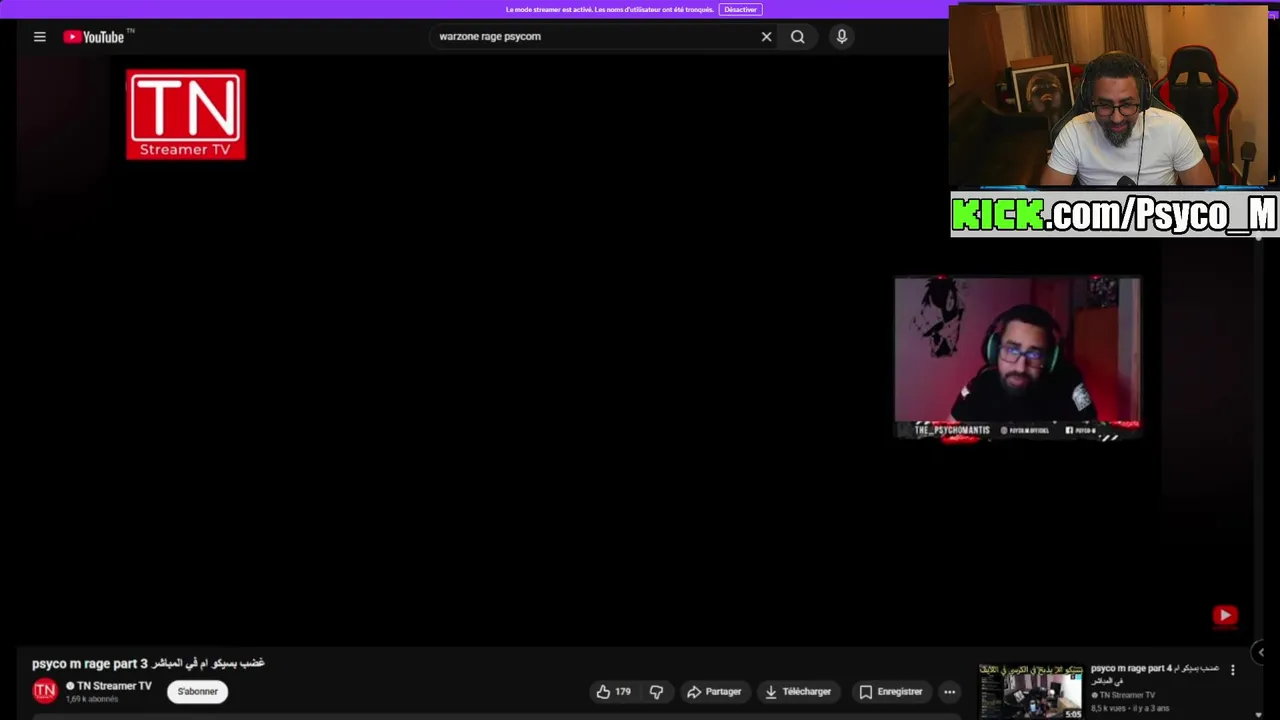Click the YouTube watermark icon in player
The width and height of the screenshot is (1280, 720).
pyautogui.click(x=1225, y=615)
